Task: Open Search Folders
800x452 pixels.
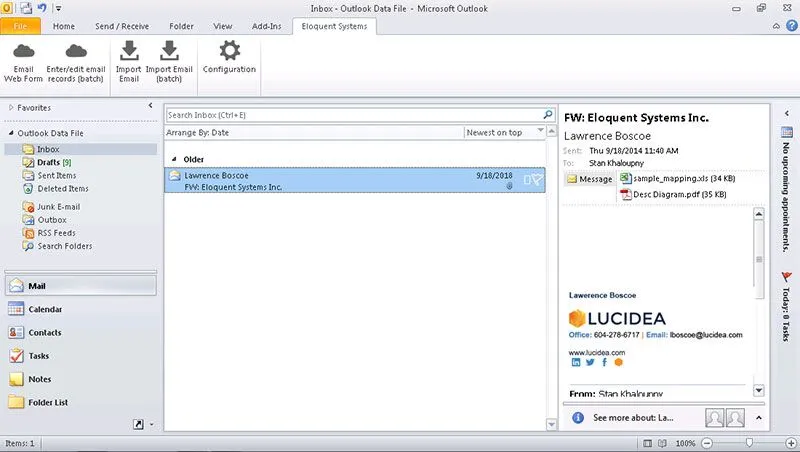Action: pos(58,246)
